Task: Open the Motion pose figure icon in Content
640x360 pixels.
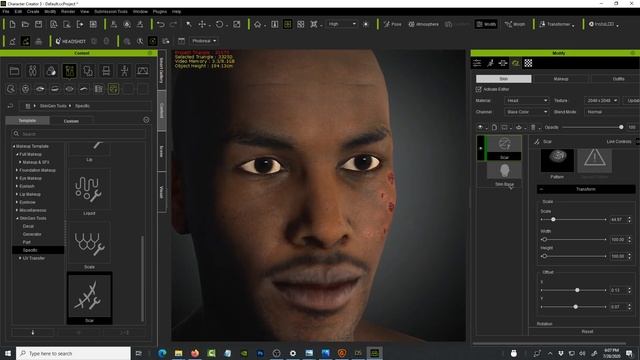Action: pos(124,71)
